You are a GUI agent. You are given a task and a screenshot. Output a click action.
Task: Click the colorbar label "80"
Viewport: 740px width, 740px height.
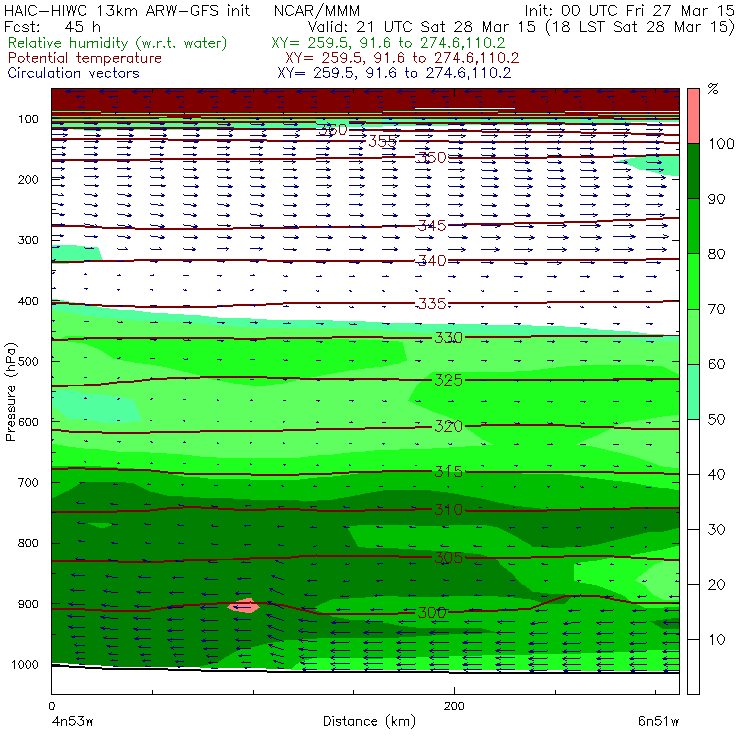pos(716,254)
